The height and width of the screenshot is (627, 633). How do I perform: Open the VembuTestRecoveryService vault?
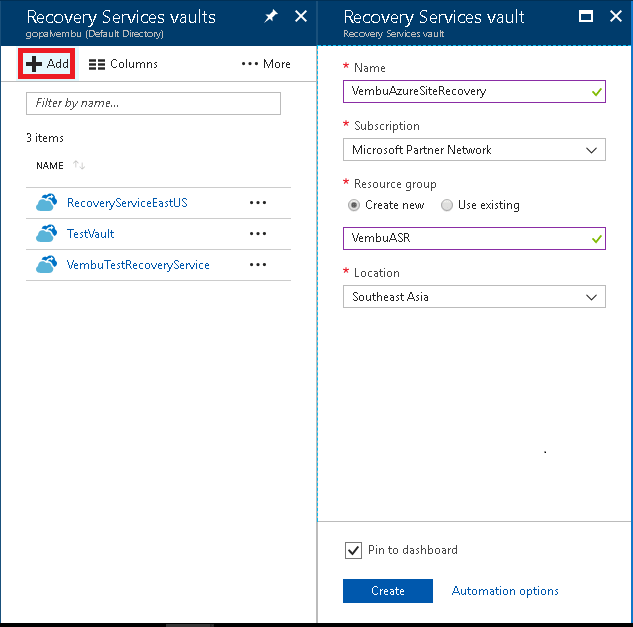coord(138,265)
